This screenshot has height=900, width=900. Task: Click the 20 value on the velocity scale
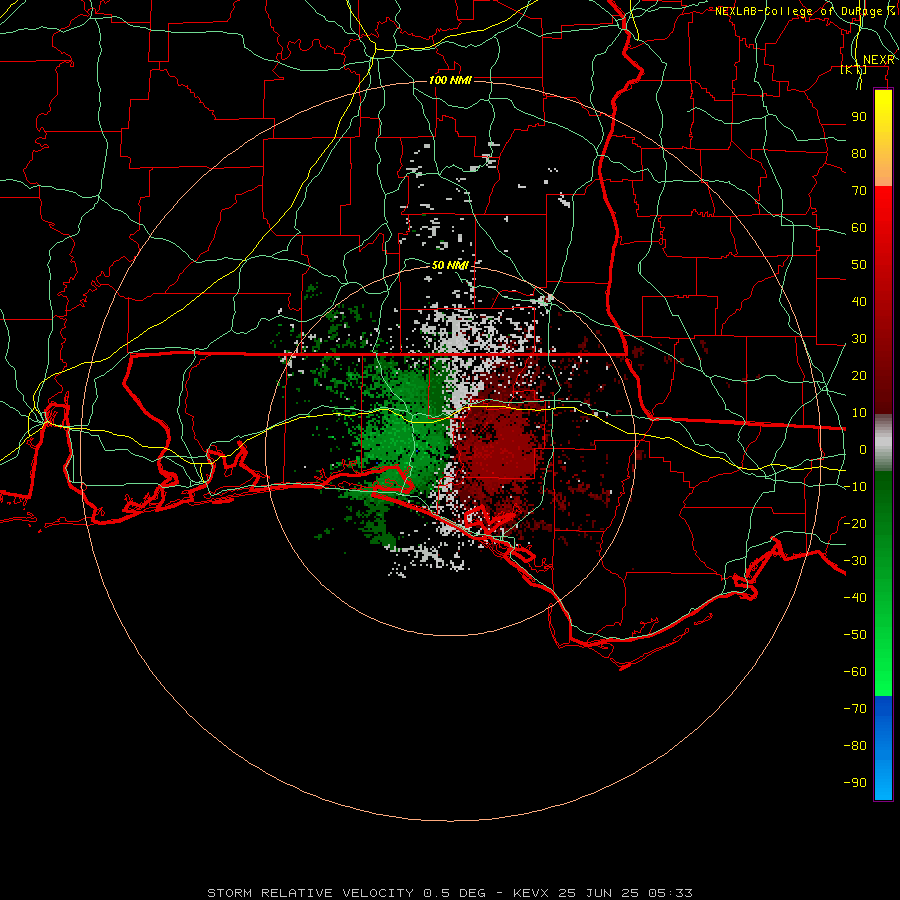coord(859,376)
